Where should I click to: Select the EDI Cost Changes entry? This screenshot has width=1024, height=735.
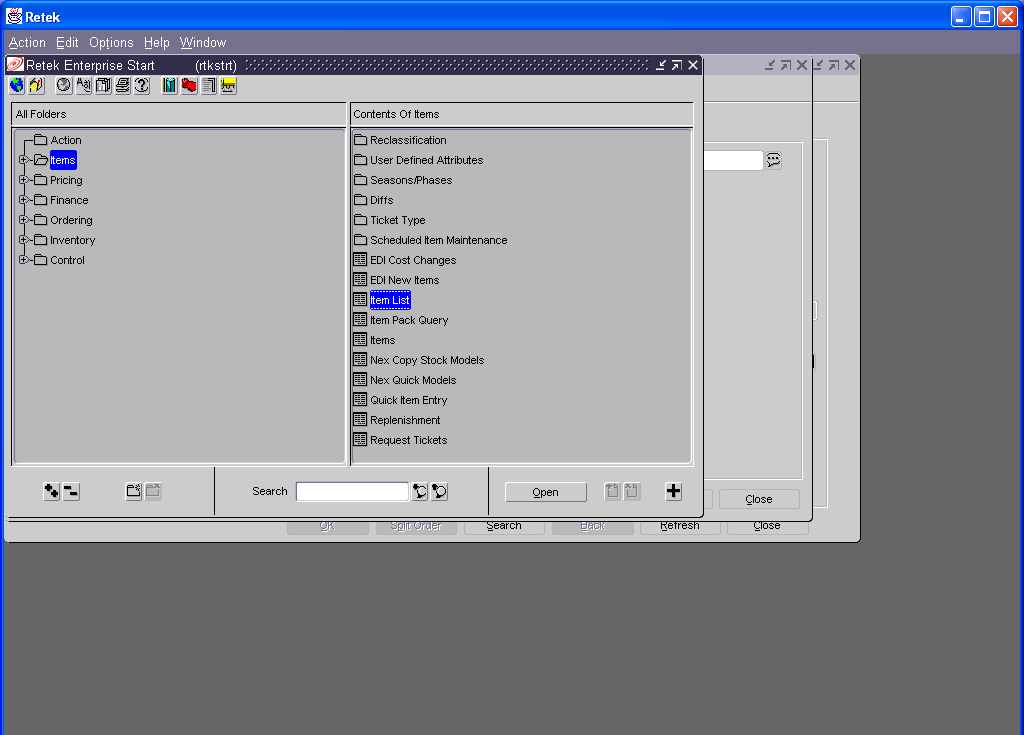coord(413,260)
